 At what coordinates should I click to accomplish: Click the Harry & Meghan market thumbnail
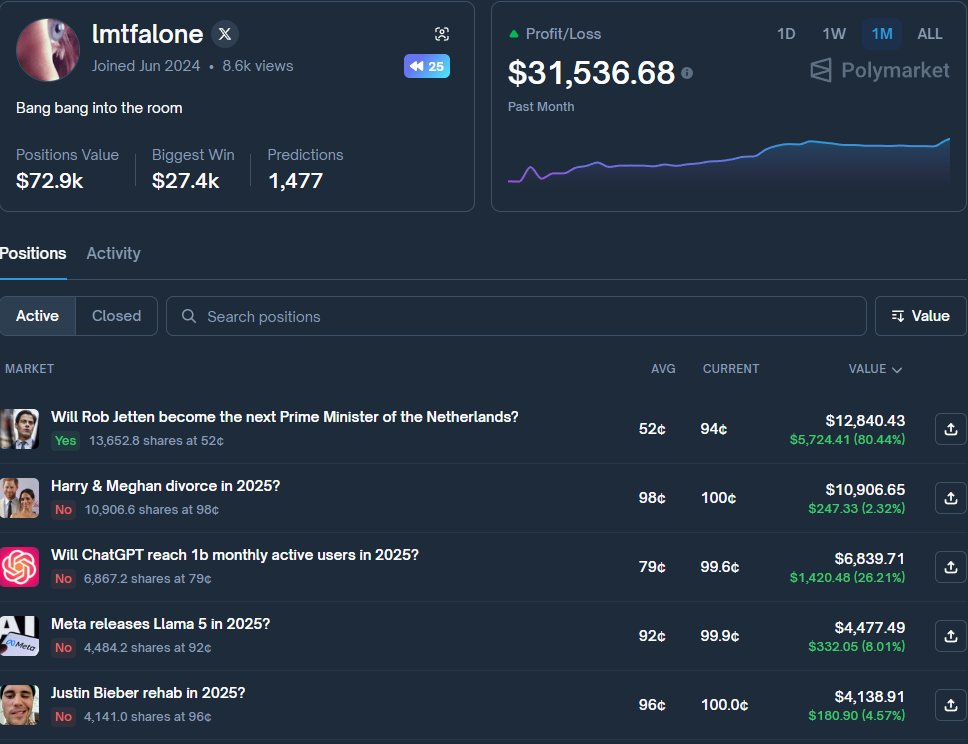point(19,498)
